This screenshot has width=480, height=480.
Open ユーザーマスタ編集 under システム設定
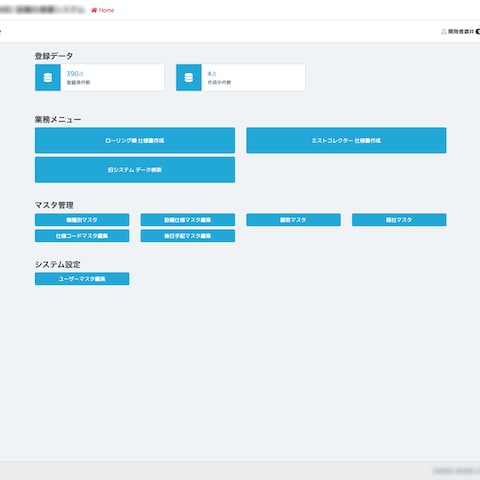[82, 279]
